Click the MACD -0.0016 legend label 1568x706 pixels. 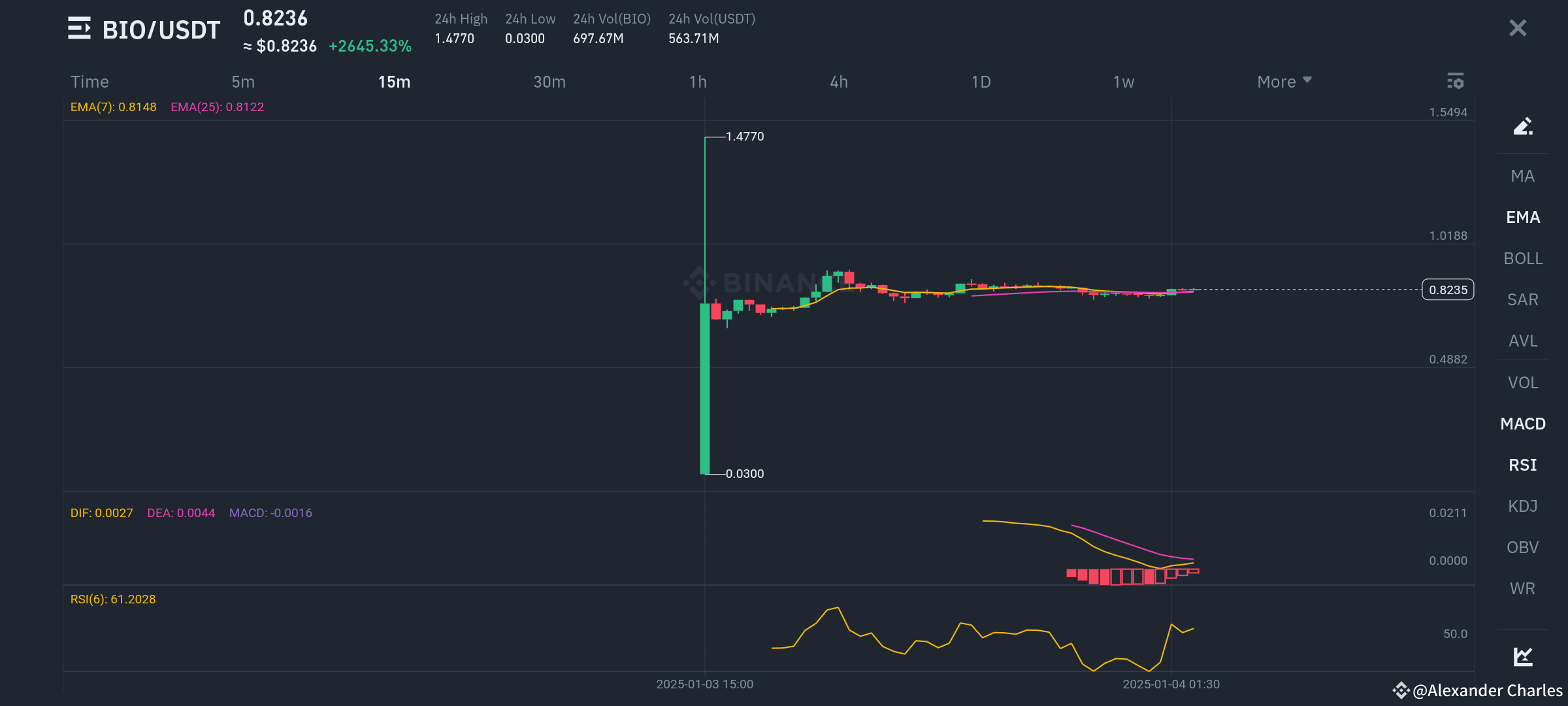[270, 513]
